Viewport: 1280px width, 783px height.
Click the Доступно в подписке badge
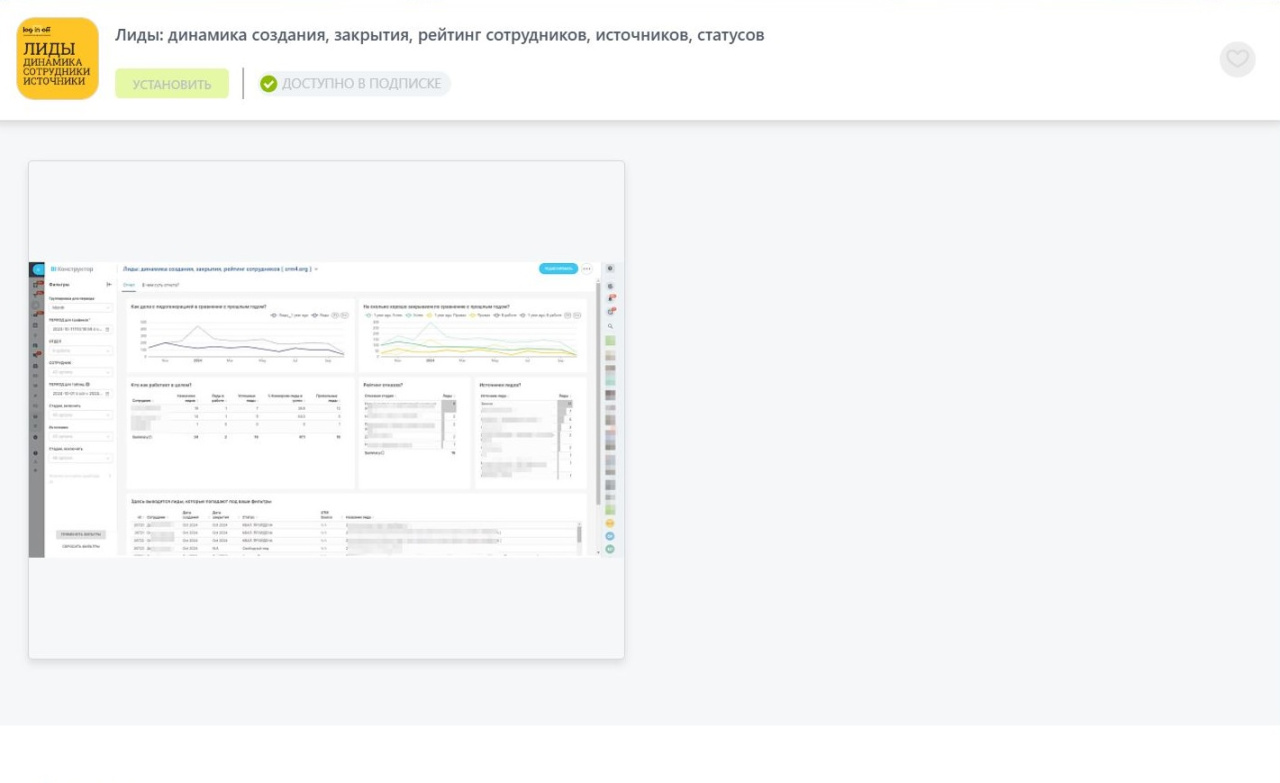tap(355, 84)
